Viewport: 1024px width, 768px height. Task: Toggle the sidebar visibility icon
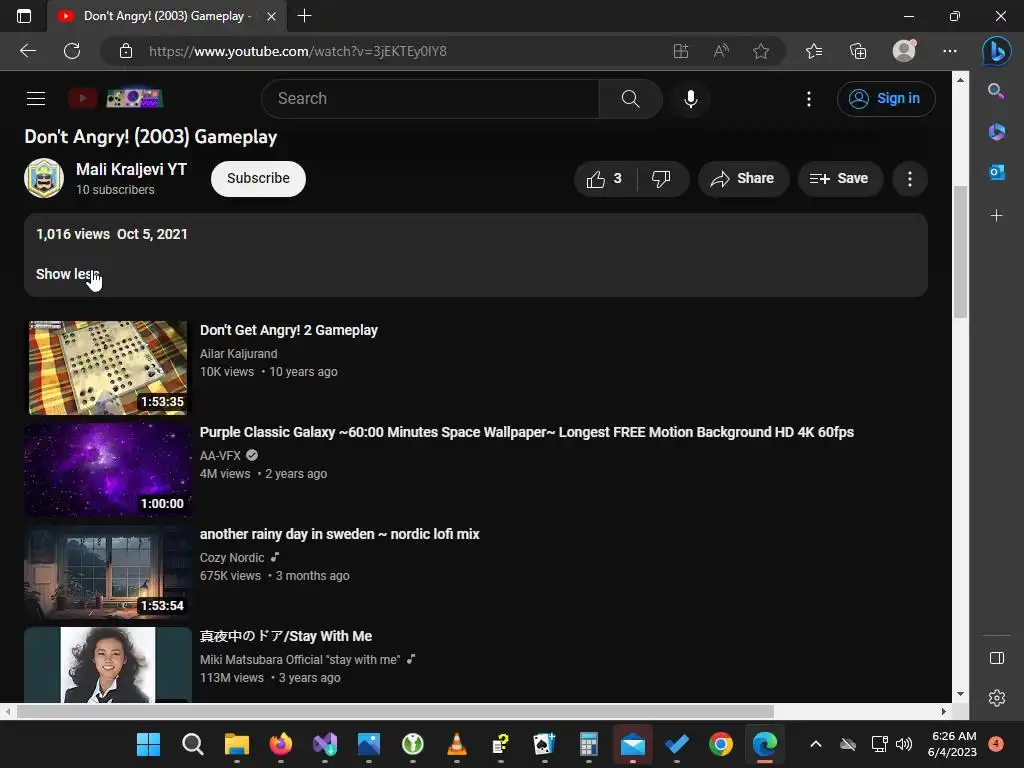(x=997, y=658)
